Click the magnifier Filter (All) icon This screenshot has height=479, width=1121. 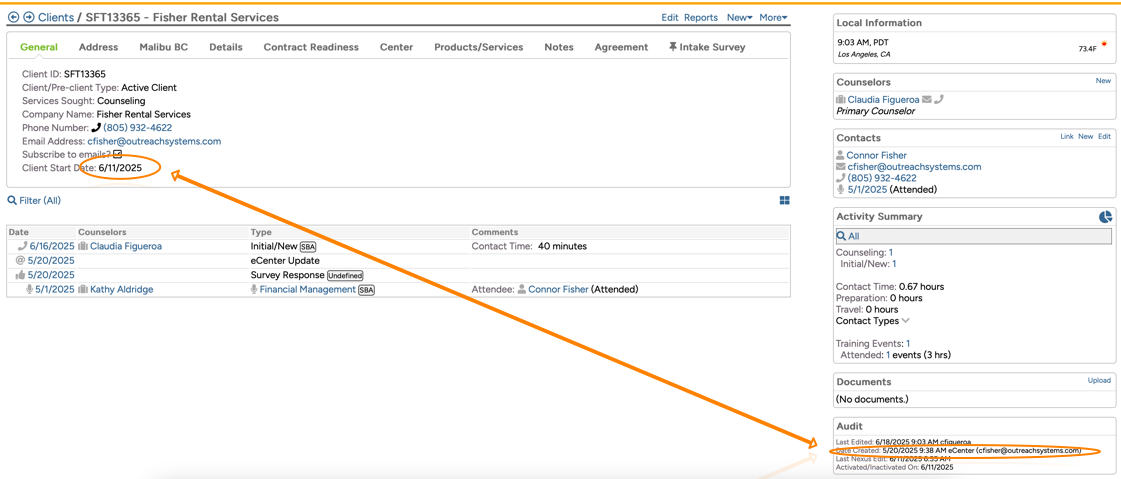pyautogui.click(x=12, y=201)
